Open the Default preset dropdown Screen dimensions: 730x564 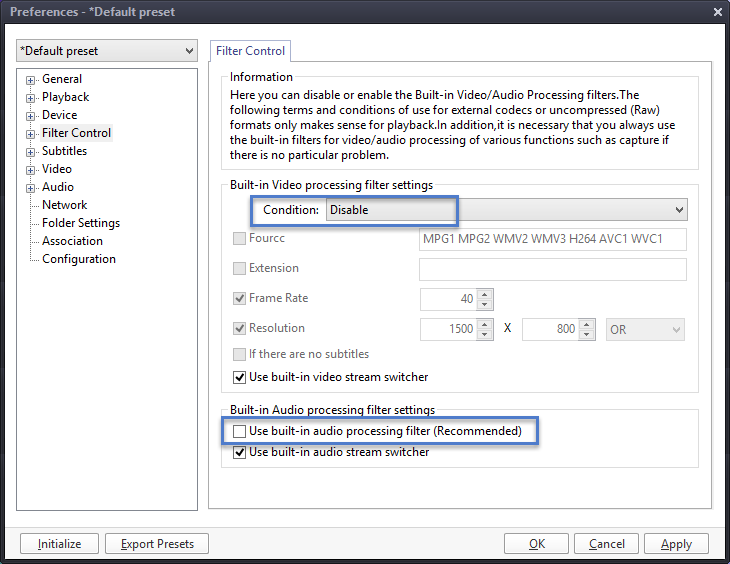pyautogui.click(x=107, y=51)
